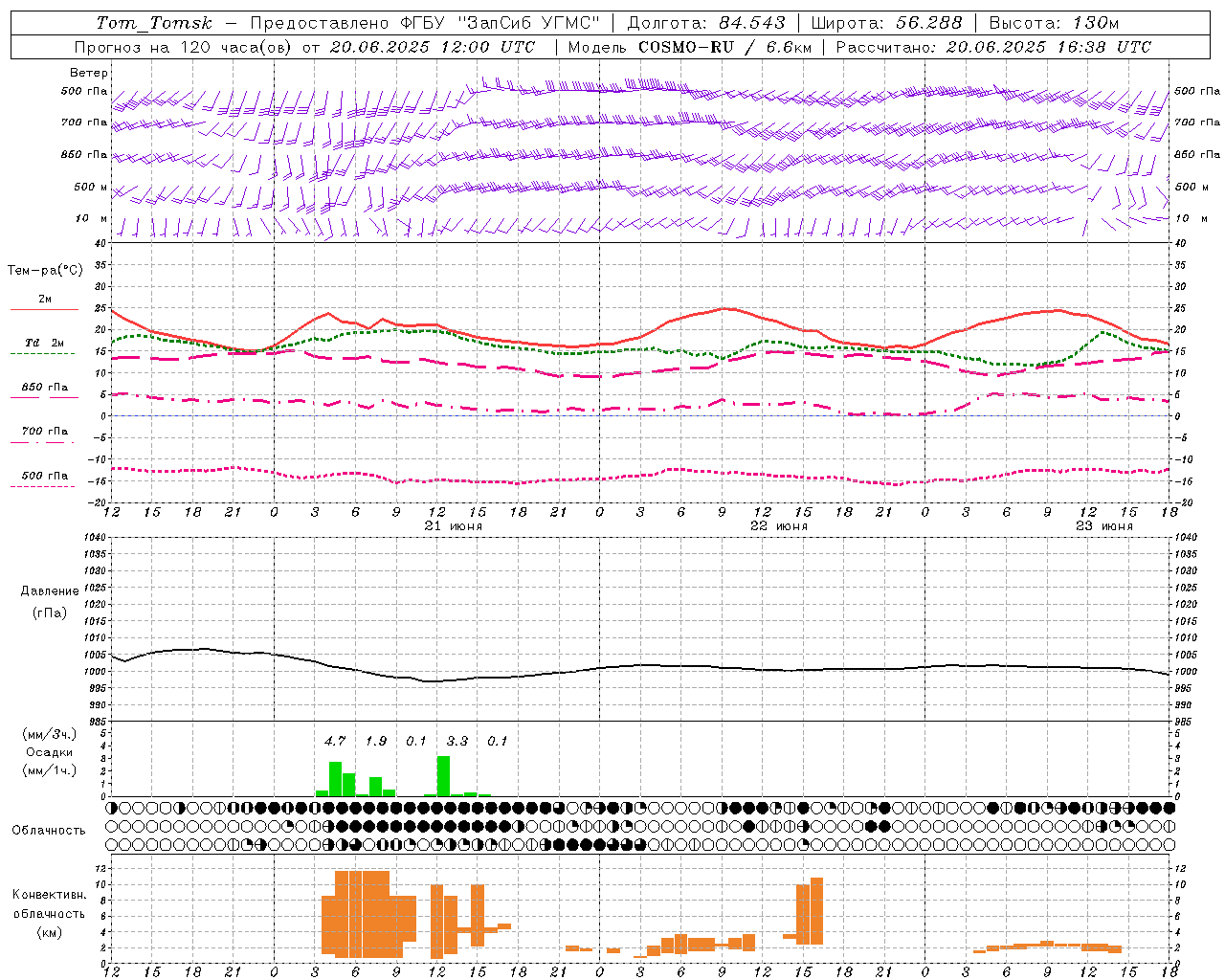
Task: Click the 4.7 precipitation total
Action: pyautogui.click(x=335, y=741)
